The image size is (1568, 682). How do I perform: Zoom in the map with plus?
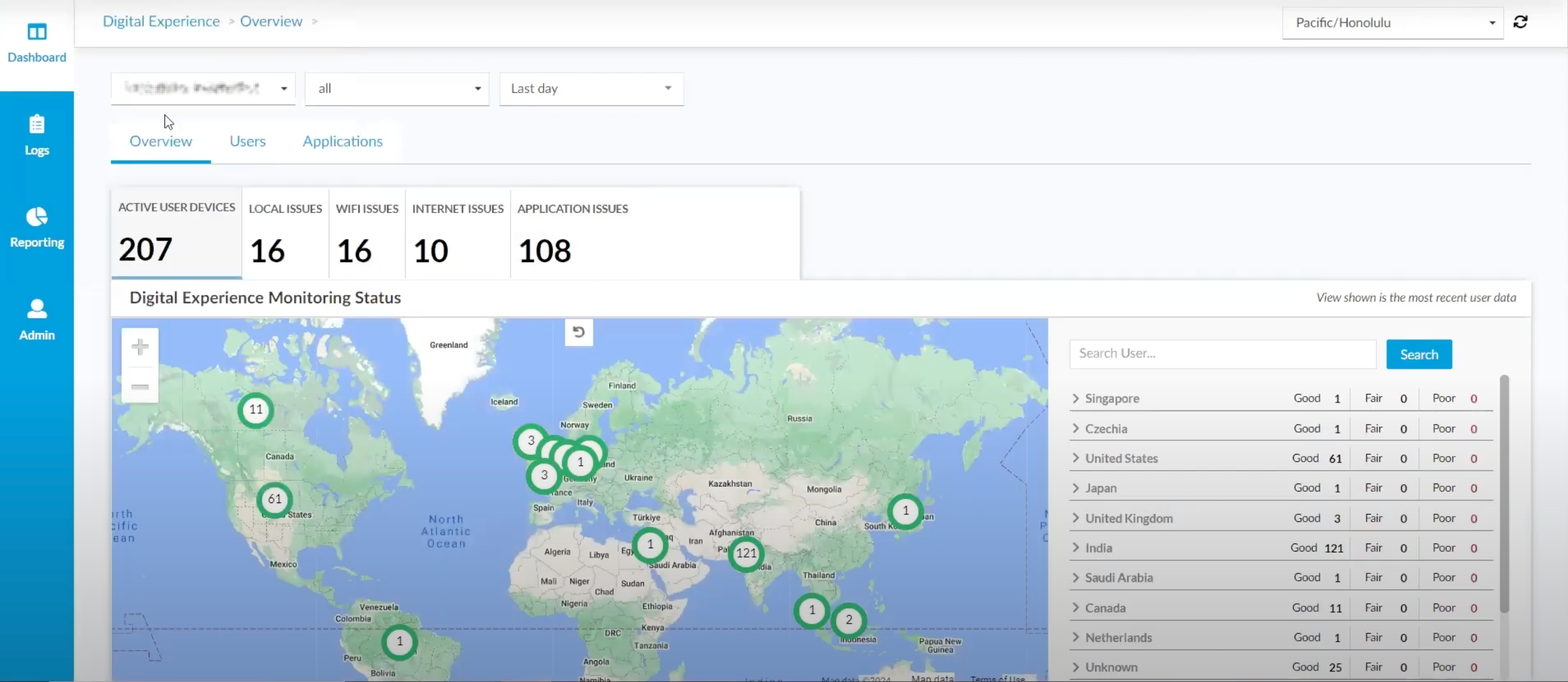140,347
